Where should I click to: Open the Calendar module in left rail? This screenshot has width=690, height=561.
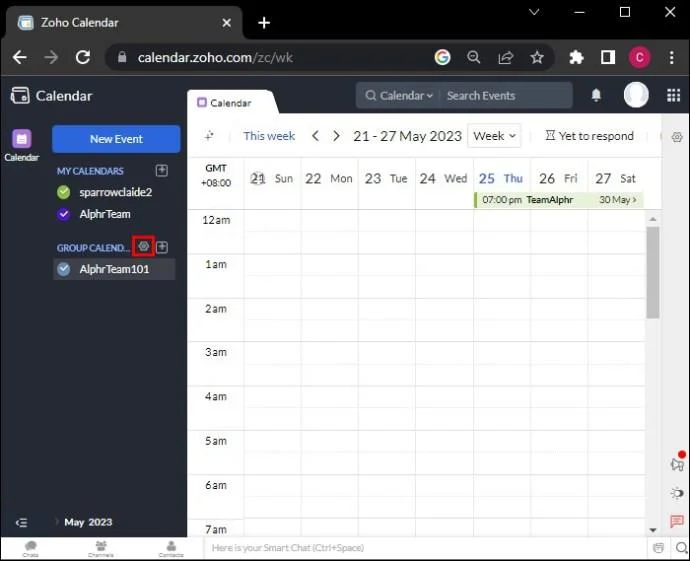tap(22, 145)
